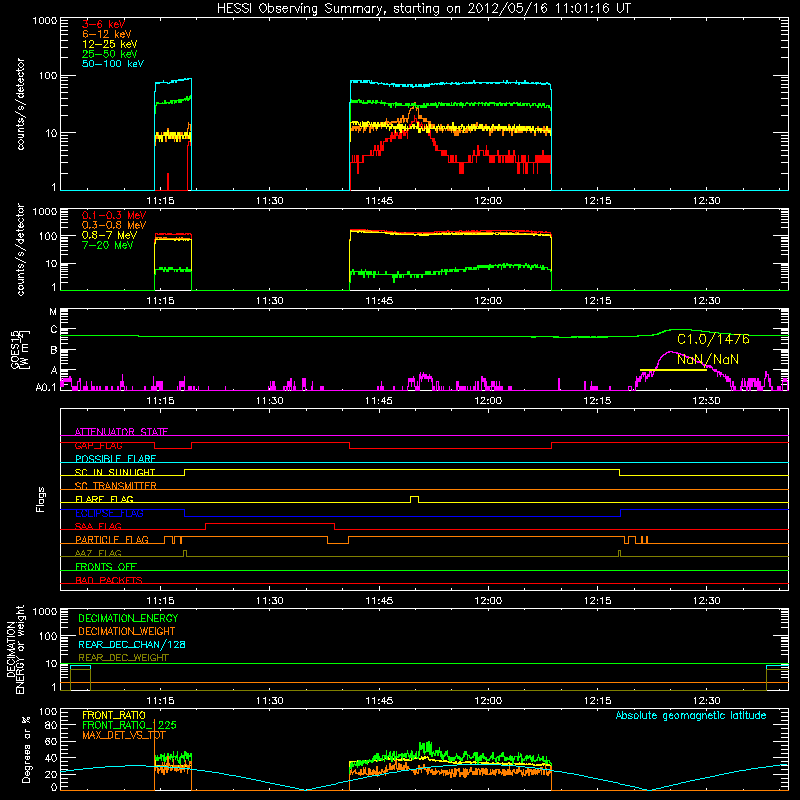Click the SAA_FLAG label
This screenshot has height=800, width=800.
[98, 527]
